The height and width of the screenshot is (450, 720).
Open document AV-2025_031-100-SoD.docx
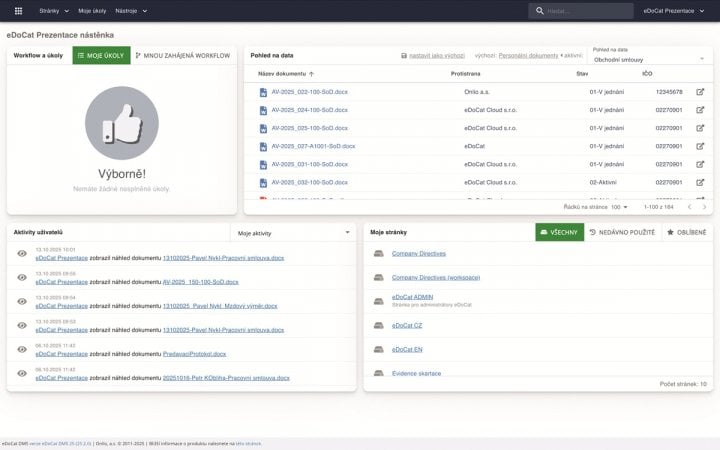click(x=309, y=164)
